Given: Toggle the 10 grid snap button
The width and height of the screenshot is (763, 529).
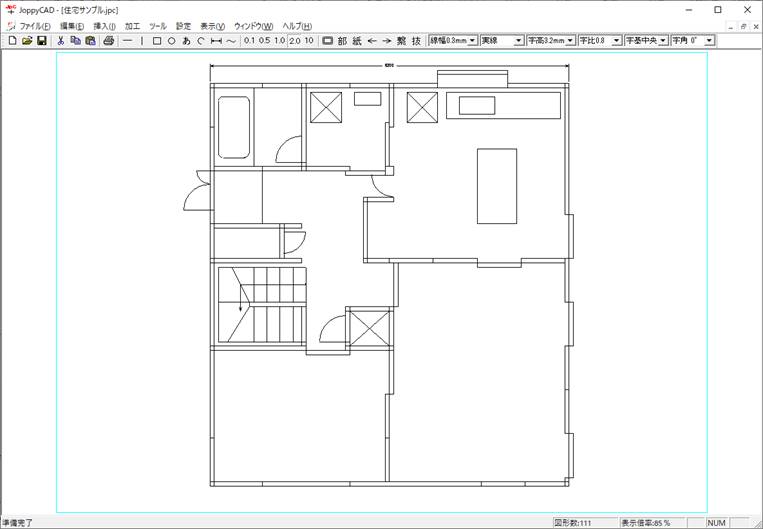Looking at the screenshot, I should 309,41.
